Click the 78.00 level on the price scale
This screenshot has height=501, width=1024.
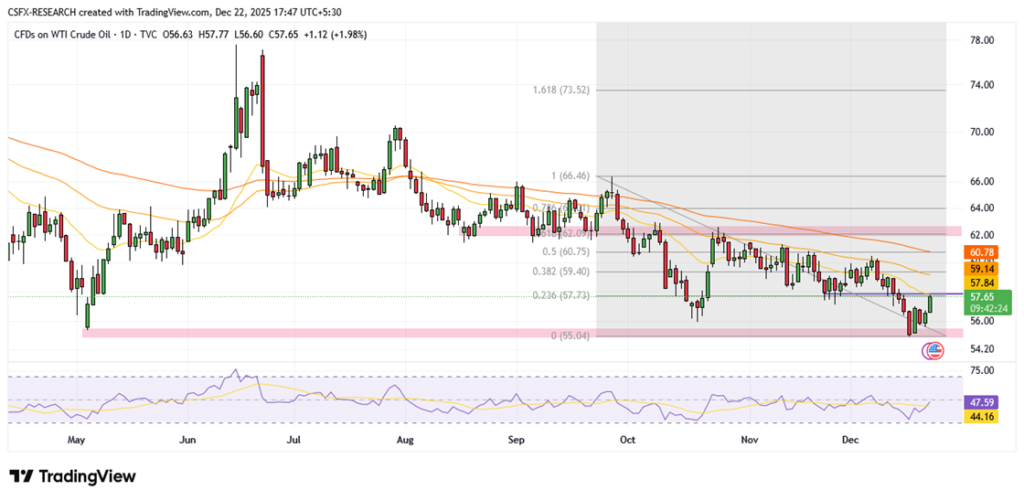point(980,40)
